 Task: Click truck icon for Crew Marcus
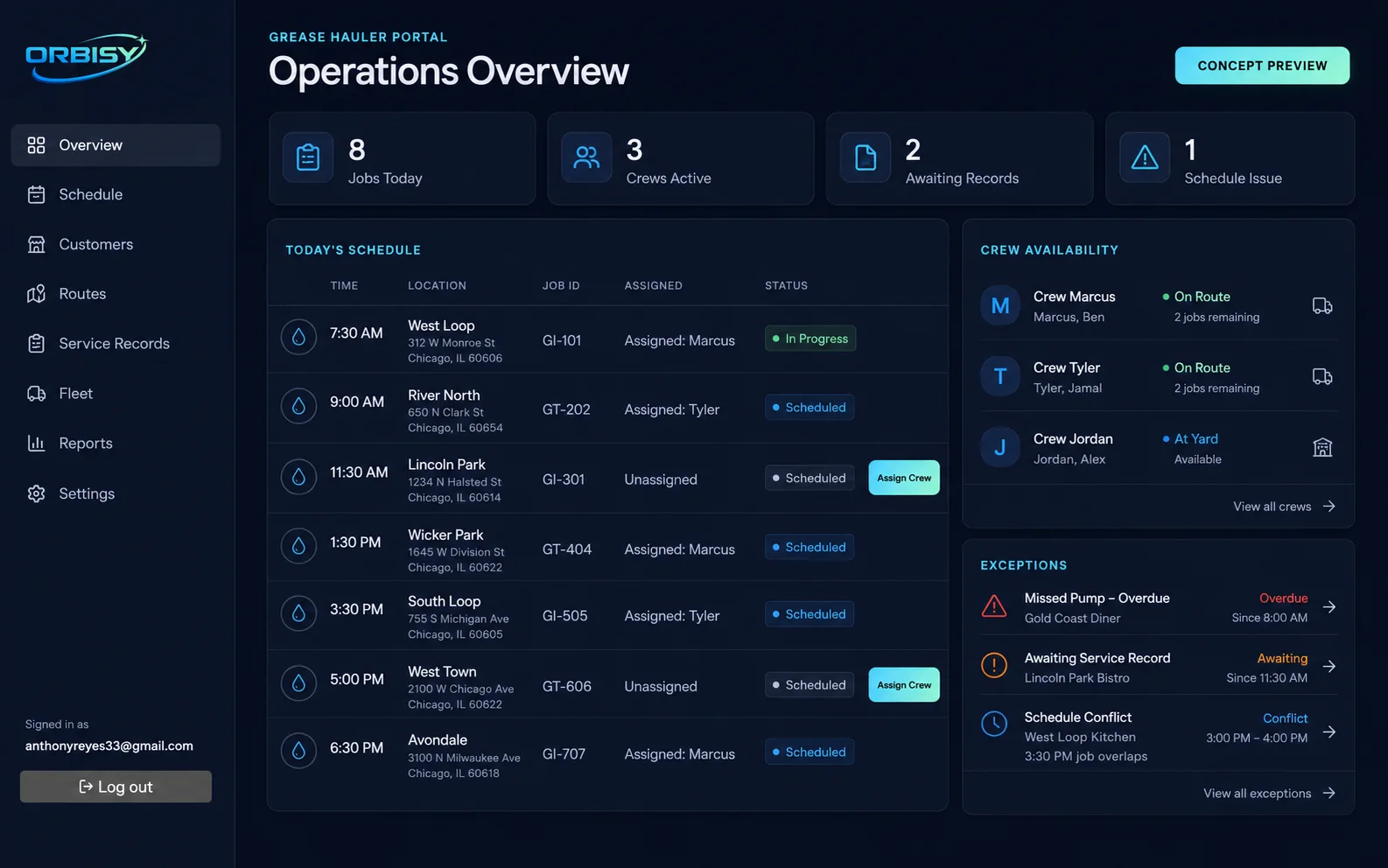1322,306
